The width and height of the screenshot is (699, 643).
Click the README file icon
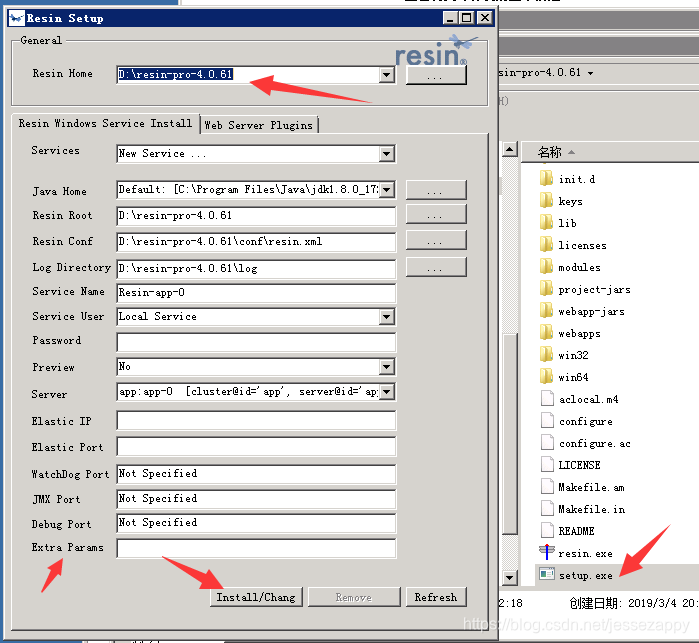(x=547, y=531)
